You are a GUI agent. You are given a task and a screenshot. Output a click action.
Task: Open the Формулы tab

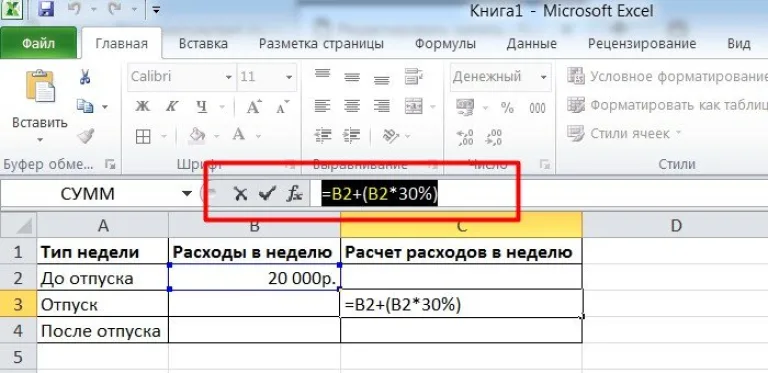(445, 44)
